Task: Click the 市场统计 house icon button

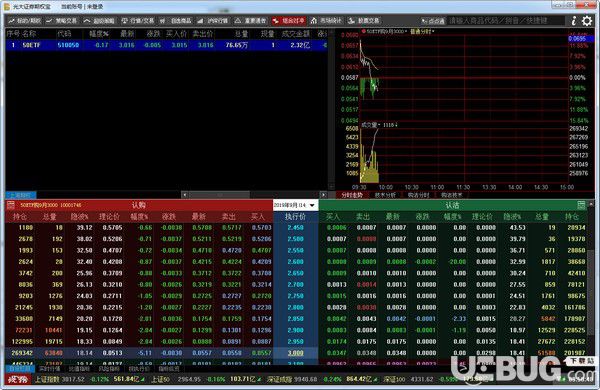Action: [326, 21]
